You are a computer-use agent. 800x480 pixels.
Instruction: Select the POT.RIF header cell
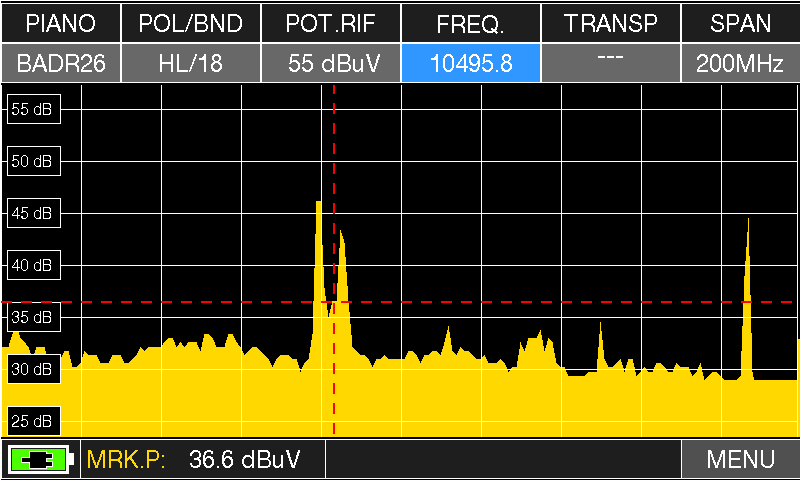point(331,23)
